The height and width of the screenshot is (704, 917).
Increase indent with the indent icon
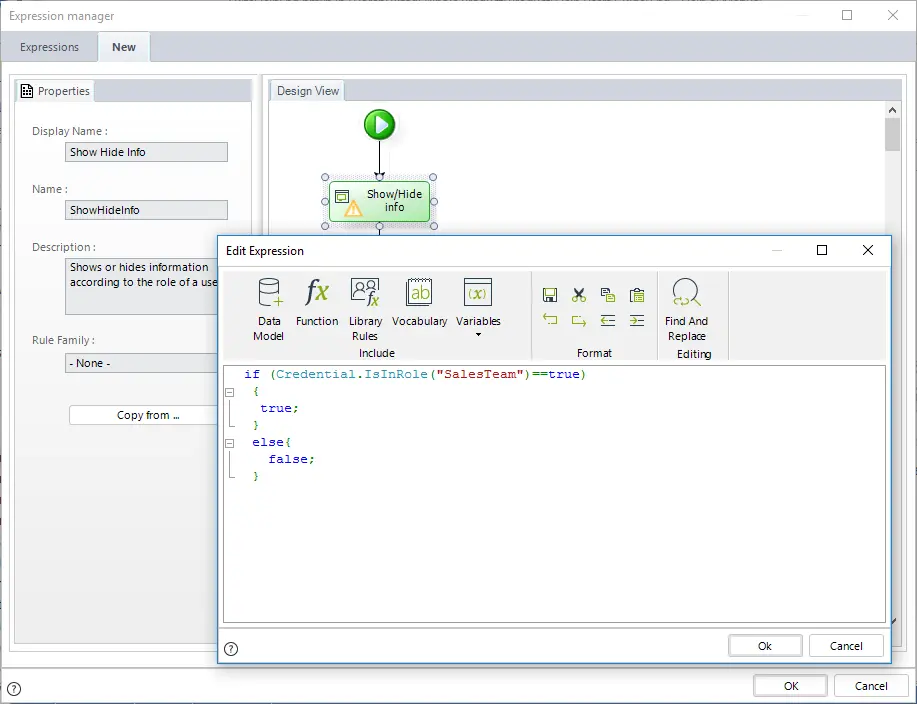click(x=637, y=320)
